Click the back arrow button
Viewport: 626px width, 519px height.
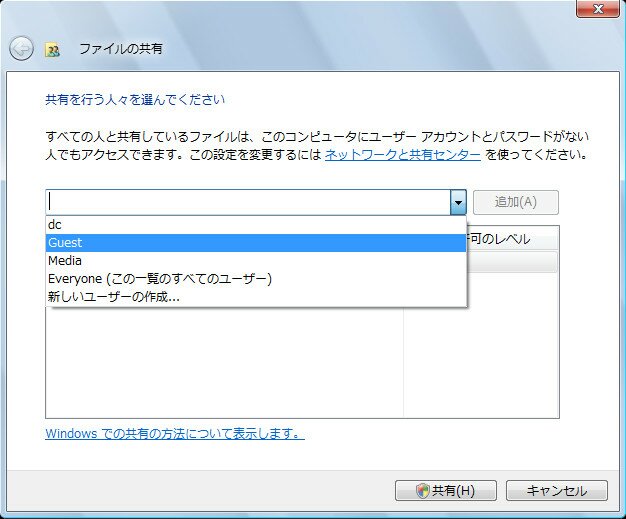tap(21, 48)
